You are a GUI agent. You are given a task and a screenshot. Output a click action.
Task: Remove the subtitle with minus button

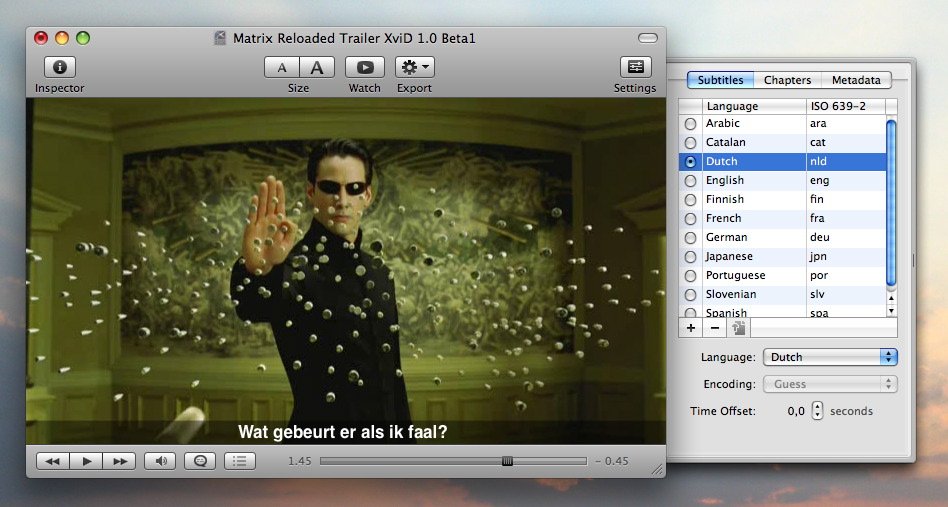[715, 328]
